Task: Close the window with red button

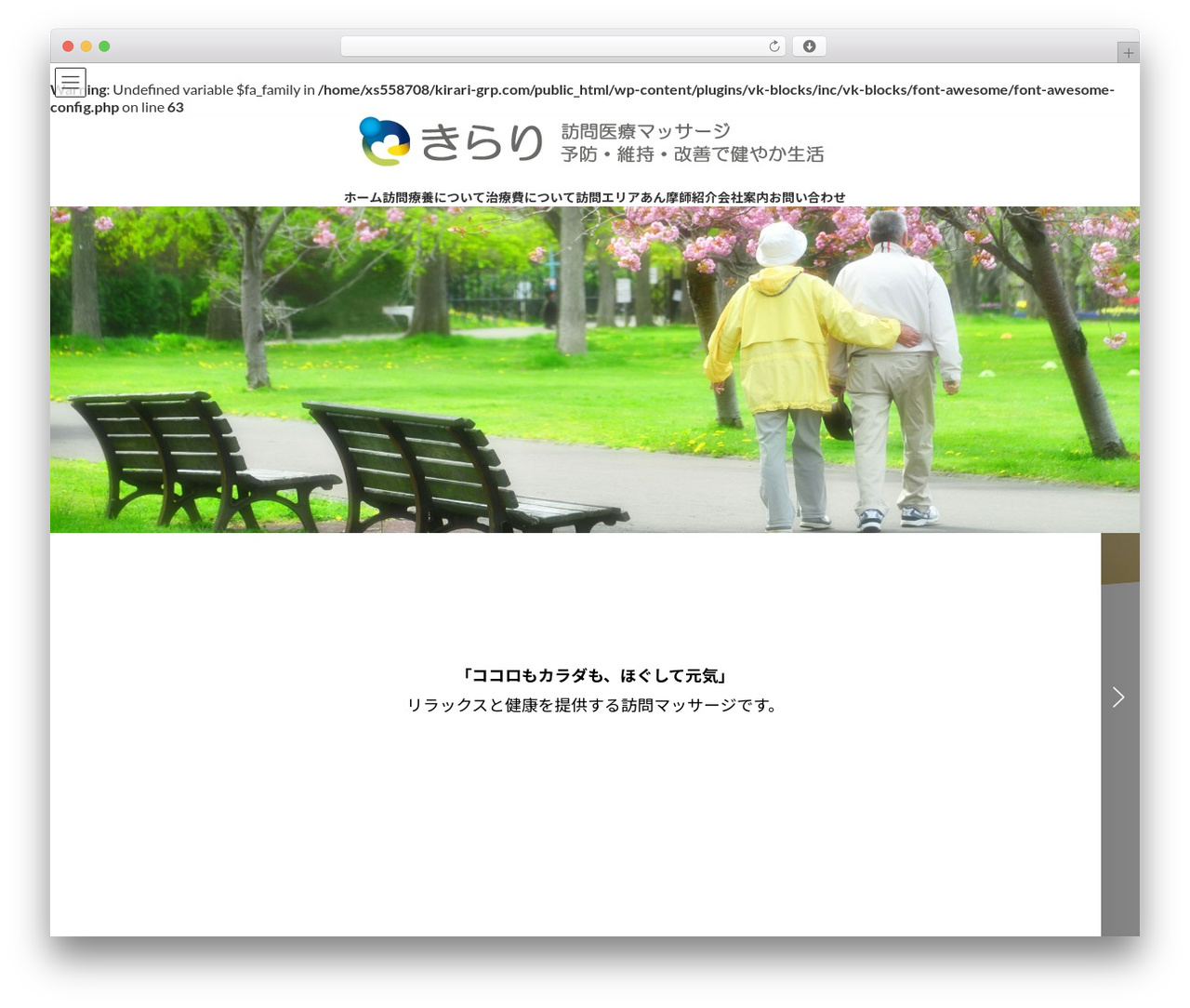Action: coord(68,46)
